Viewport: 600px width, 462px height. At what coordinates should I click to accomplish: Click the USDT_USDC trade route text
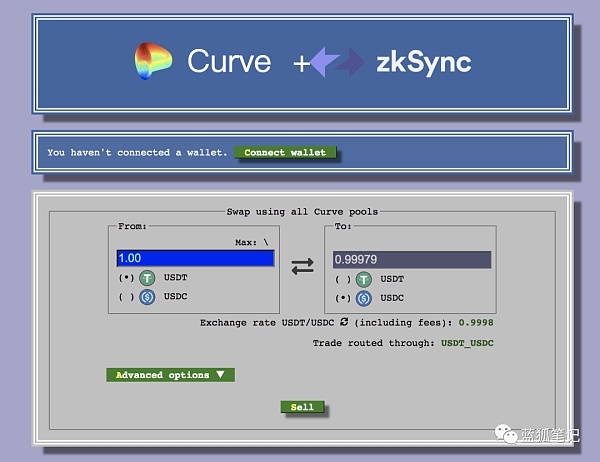tap(466, 343)
